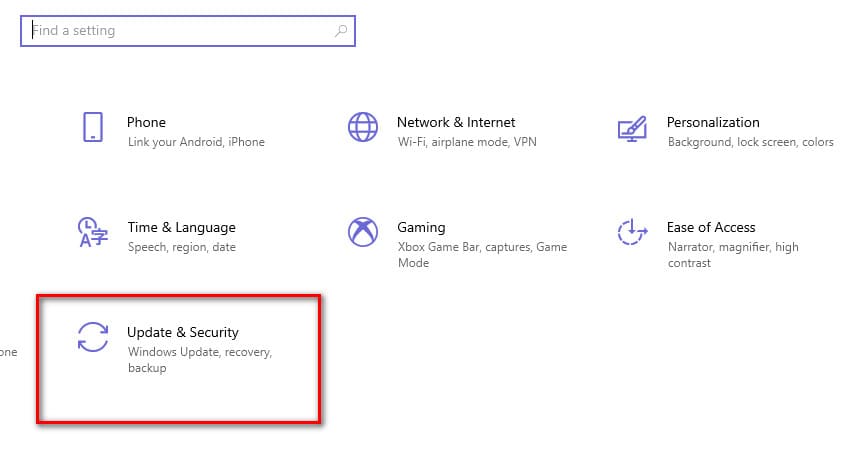Click 'Wi-Fi, airplane mode, VPN' description
This screenshot has width=868, height=473.
467,142
